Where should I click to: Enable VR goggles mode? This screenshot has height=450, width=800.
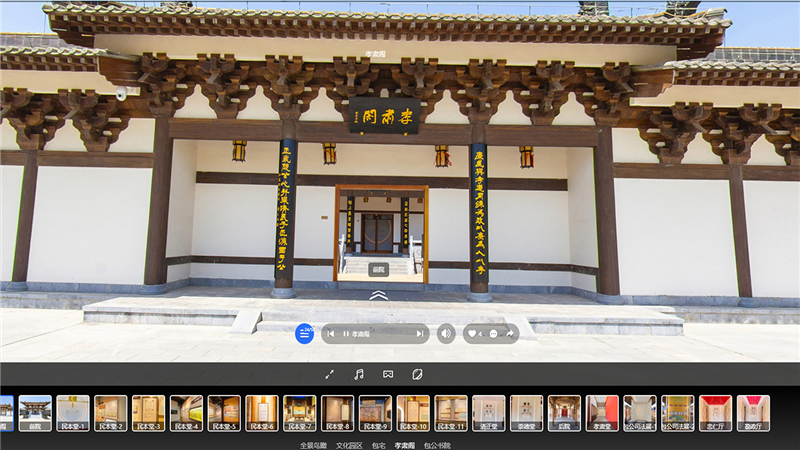pos(388,374)
